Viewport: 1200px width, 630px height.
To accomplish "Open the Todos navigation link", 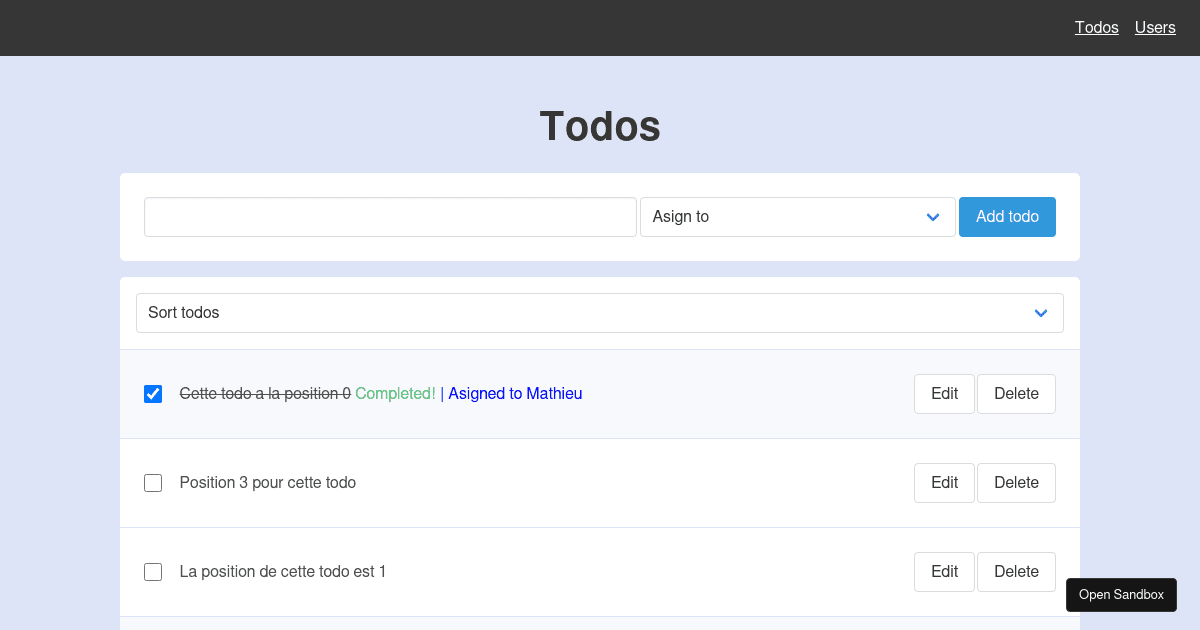I will [x=1096, y=28].
